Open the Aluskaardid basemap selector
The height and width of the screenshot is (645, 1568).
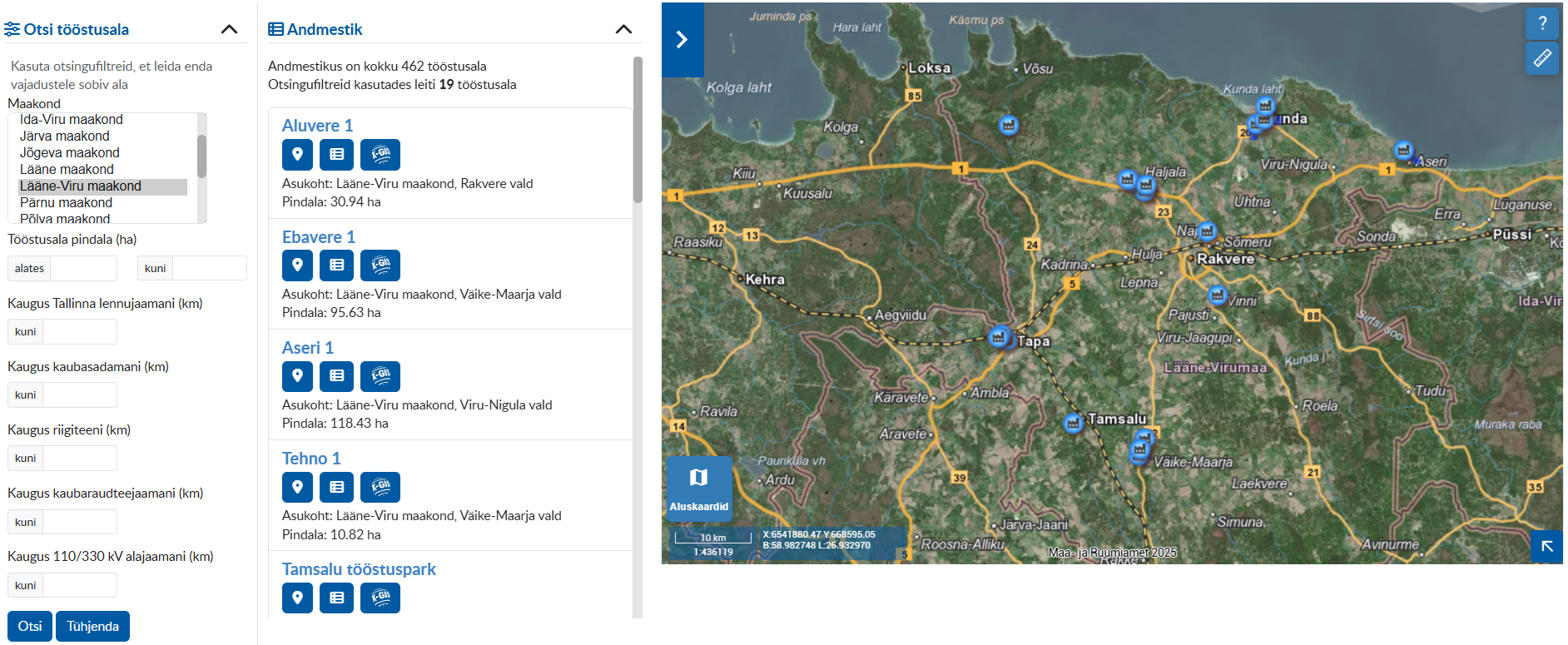[x=699, y=488]
